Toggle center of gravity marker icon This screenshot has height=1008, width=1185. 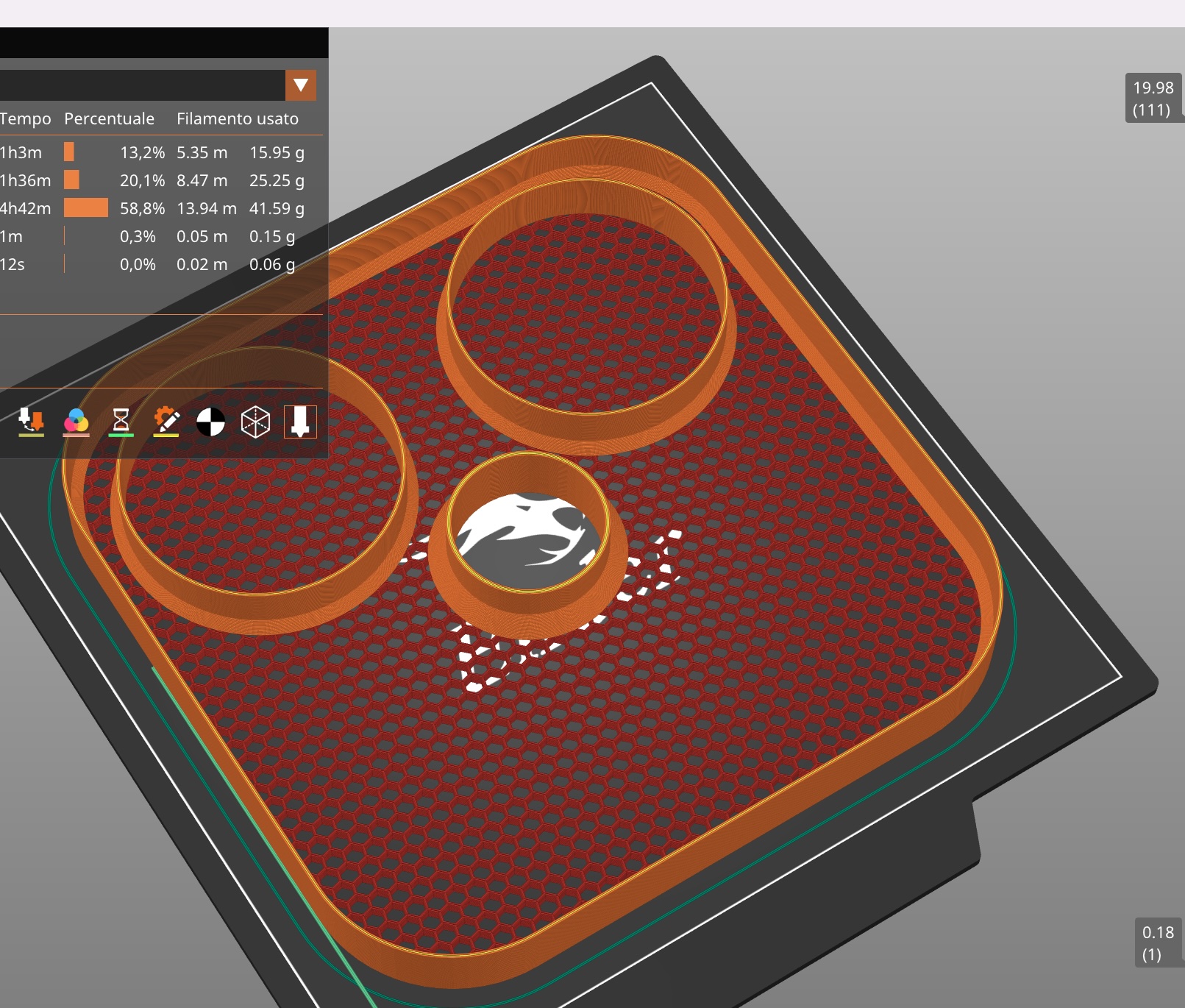[x=210, y=422]
